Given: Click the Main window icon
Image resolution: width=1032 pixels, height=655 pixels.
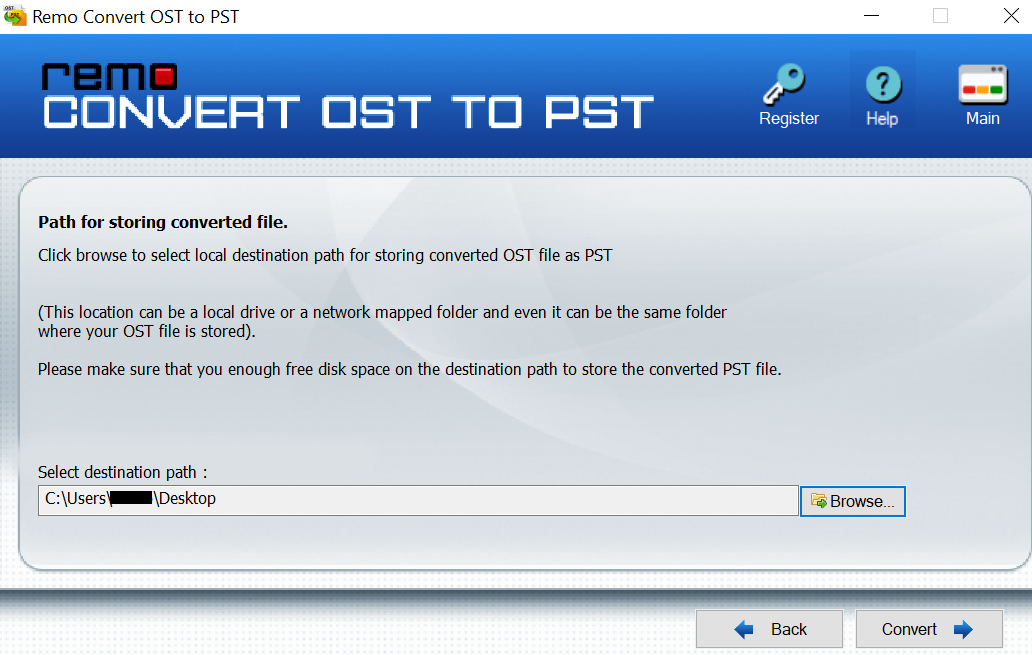Looking at the screenshot, I should [x=982, y=85].
